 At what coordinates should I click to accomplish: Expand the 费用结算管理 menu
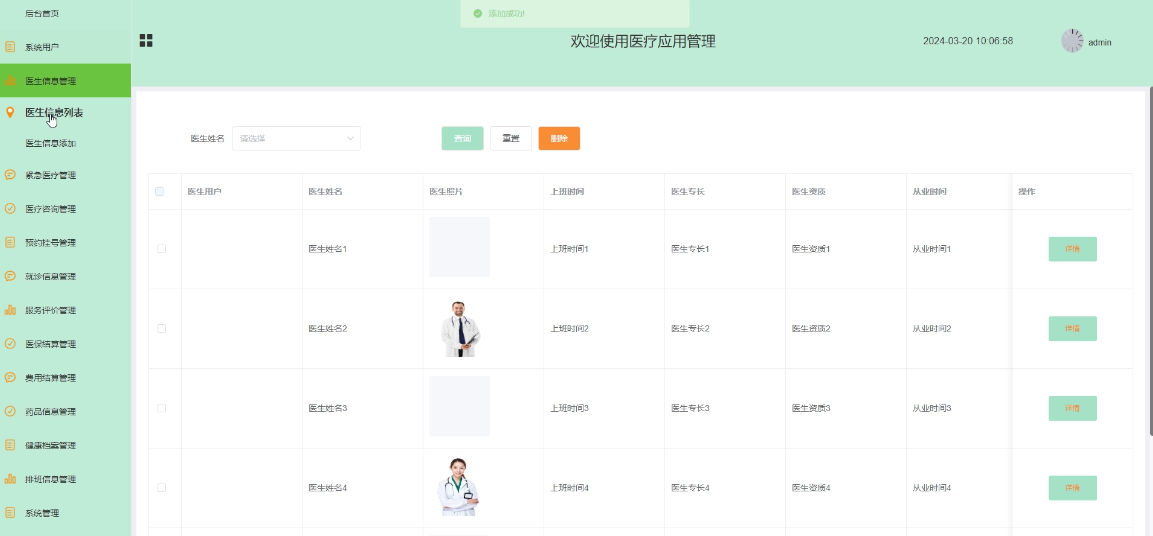click(65, 378)
